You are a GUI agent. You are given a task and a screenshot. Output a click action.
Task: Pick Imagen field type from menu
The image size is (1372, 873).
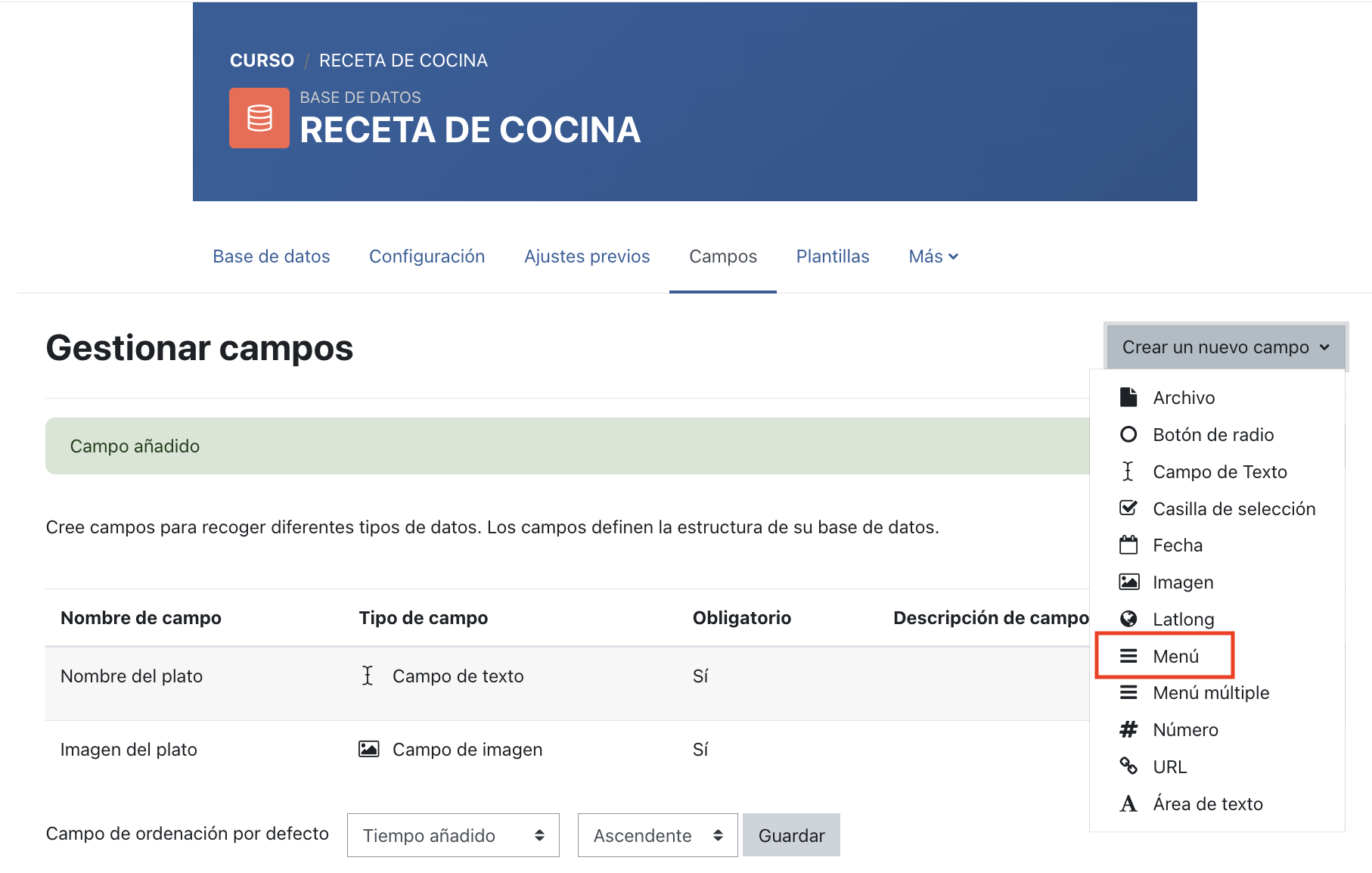1217,582
